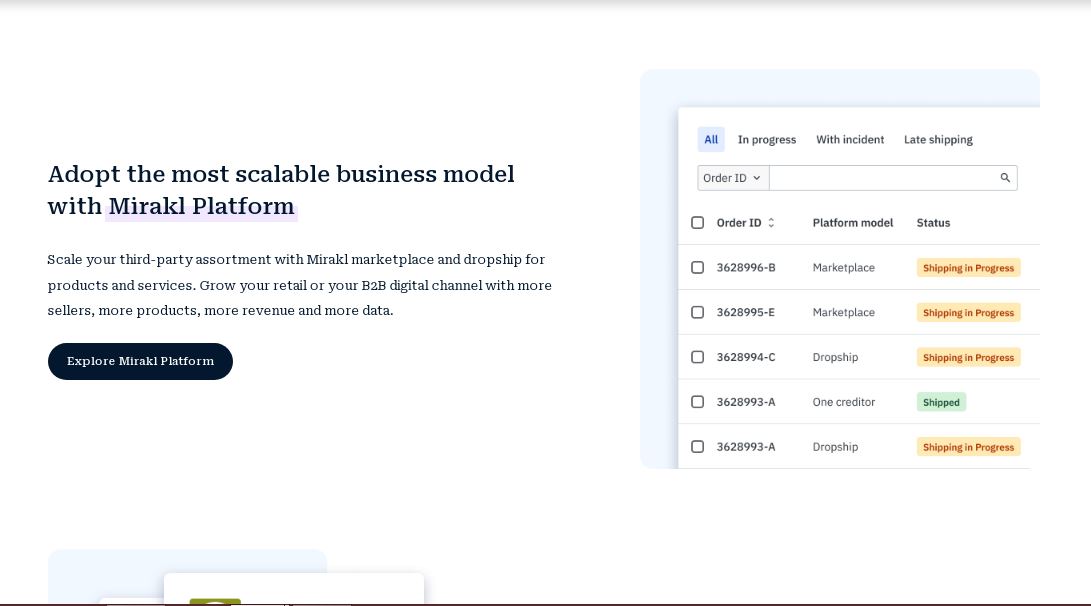This screenshot has width=1091, height=606.
Task: Check the checkbox for order 3628996-B
Action: pos(697,267)
